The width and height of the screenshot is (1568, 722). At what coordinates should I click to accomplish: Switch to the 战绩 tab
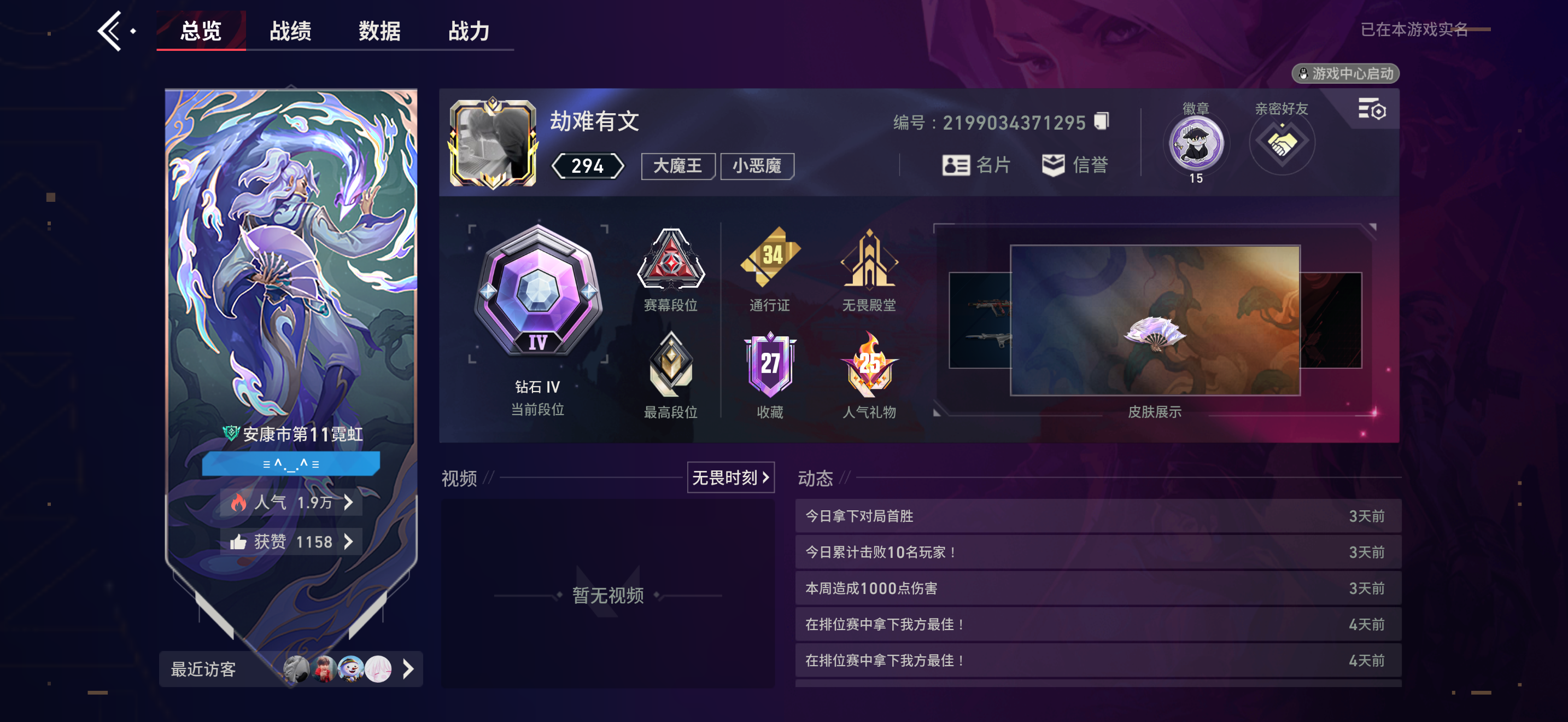coord(290,31)
